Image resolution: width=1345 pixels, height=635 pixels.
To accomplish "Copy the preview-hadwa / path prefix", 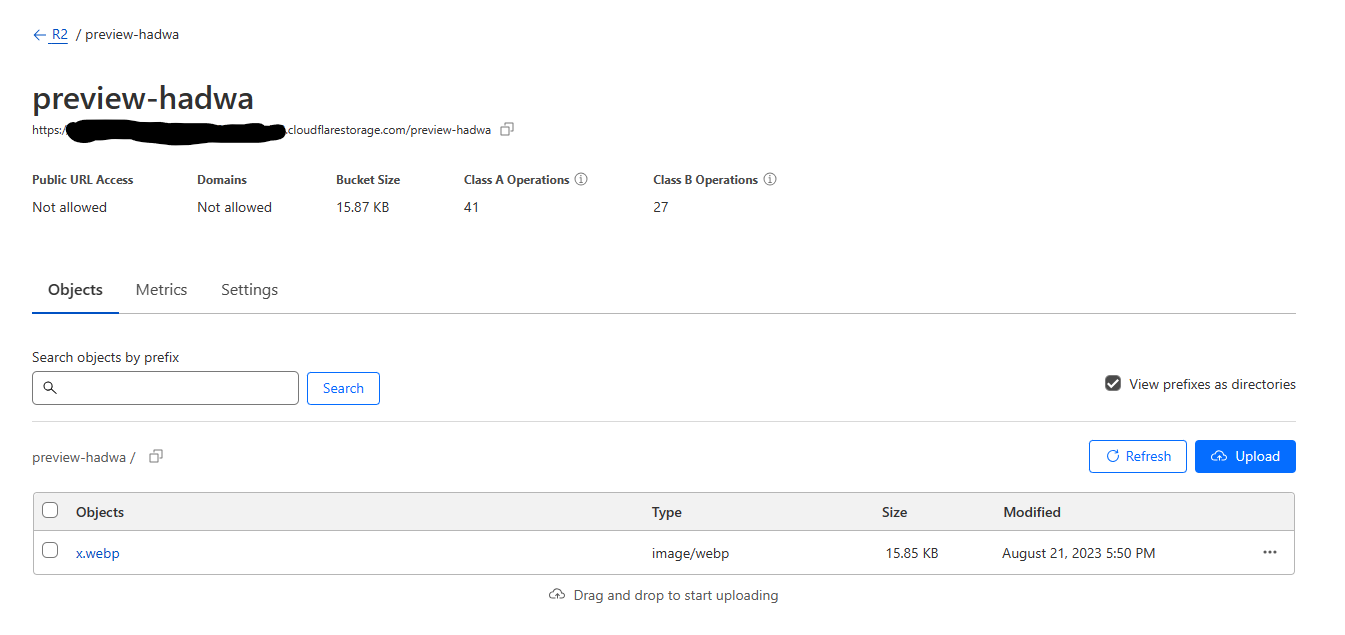I will 155,456.
